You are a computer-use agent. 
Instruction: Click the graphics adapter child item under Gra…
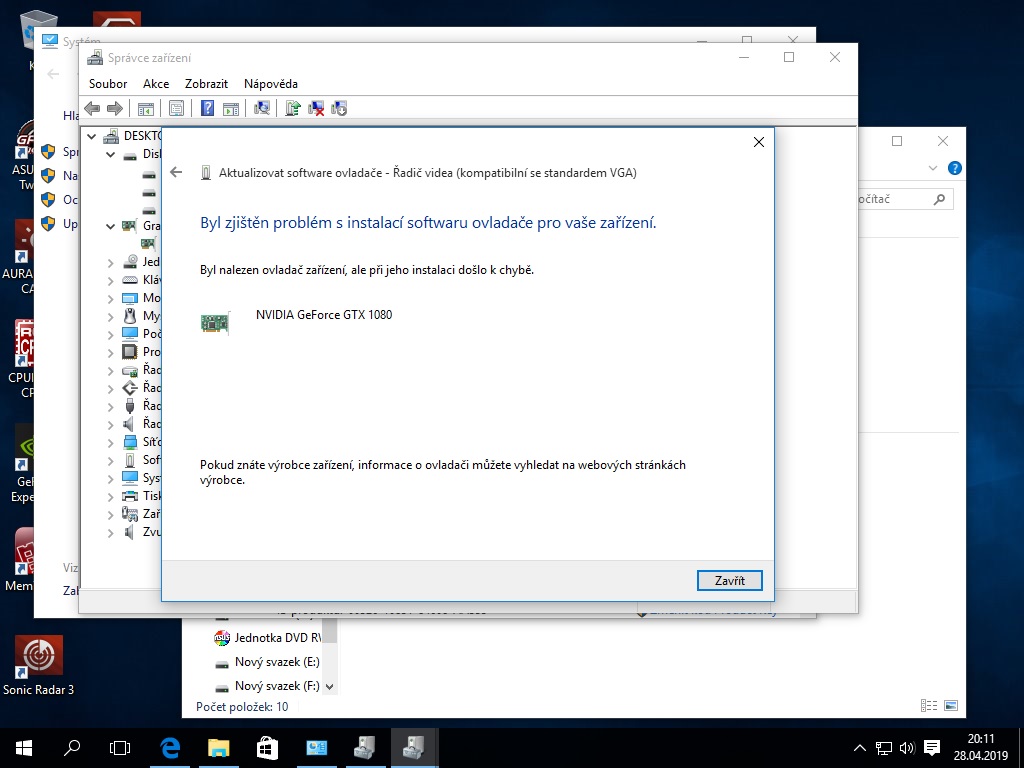click(148, 244)
